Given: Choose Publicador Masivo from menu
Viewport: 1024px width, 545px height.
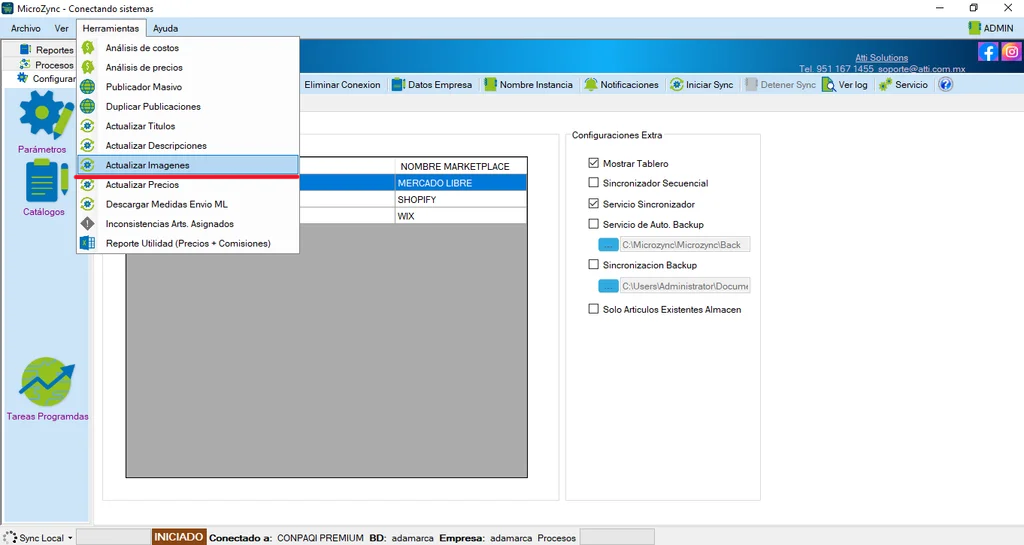Looking at the screenshot, I should point(188,87).
